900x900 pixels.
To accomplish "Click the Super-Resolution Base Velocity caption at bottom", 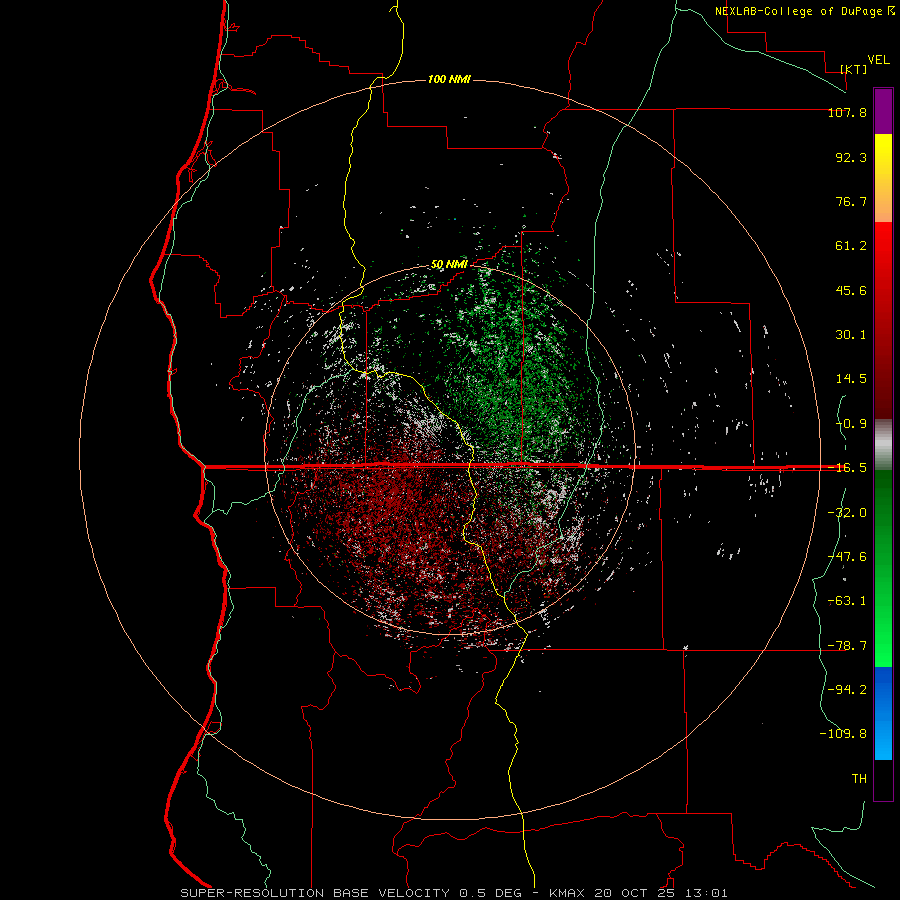I will [x=453, y=893].
